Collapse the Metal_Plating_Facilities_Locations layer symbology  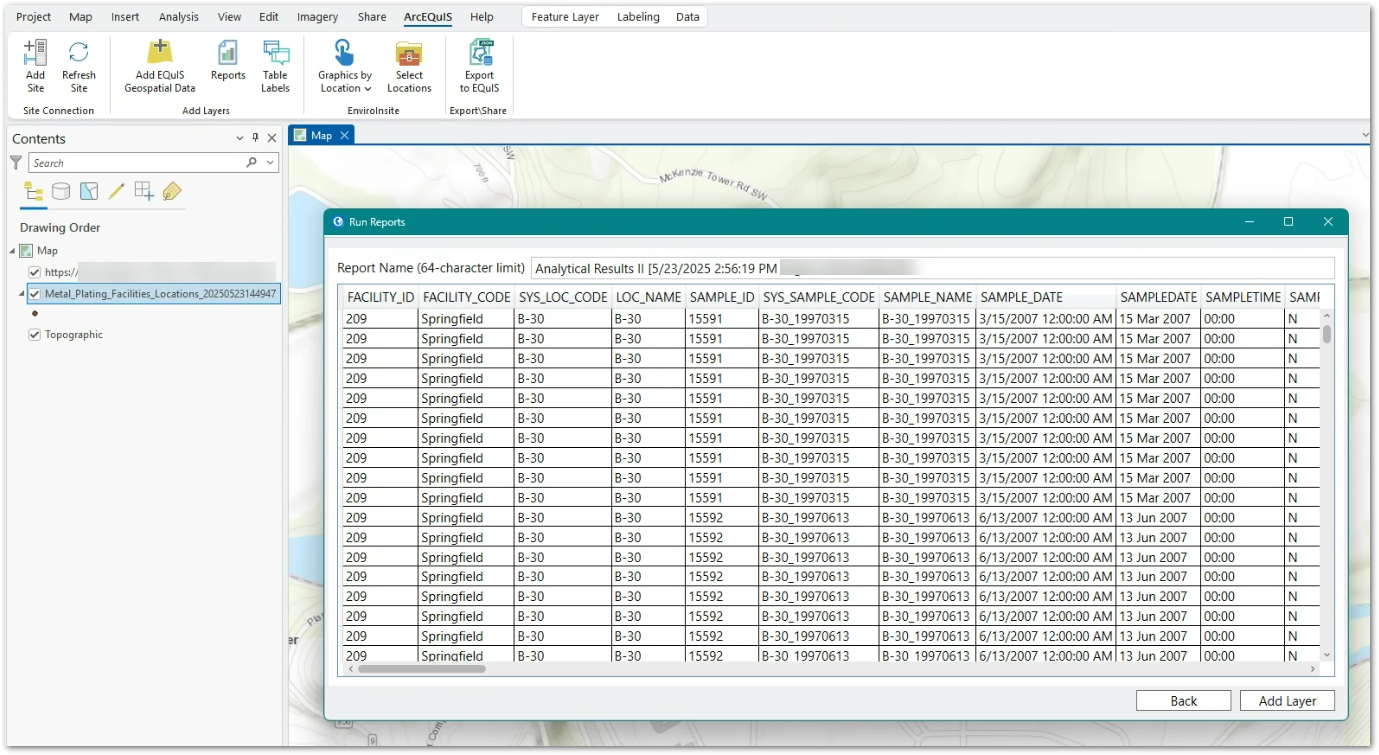22,295
